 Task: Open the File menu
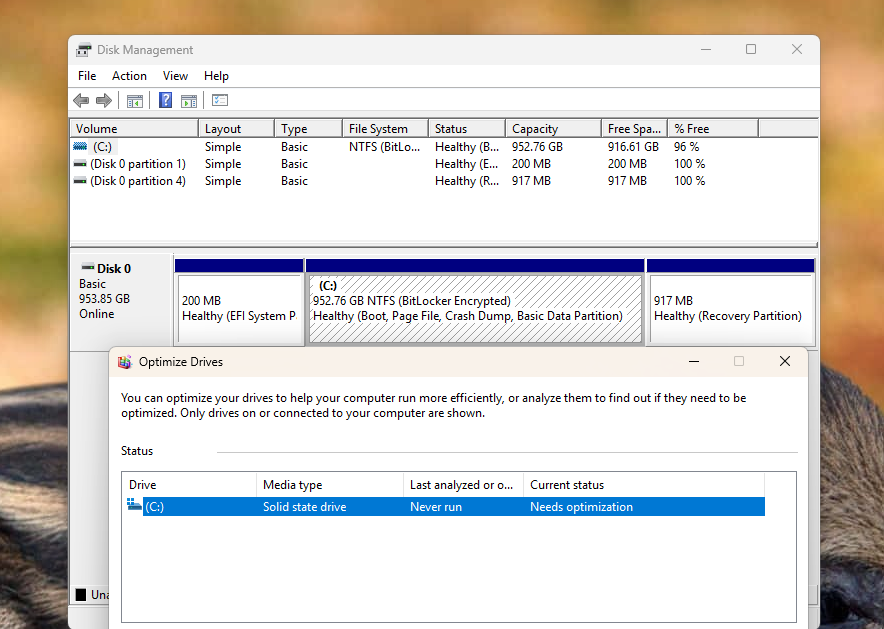[x=87, y=76]
